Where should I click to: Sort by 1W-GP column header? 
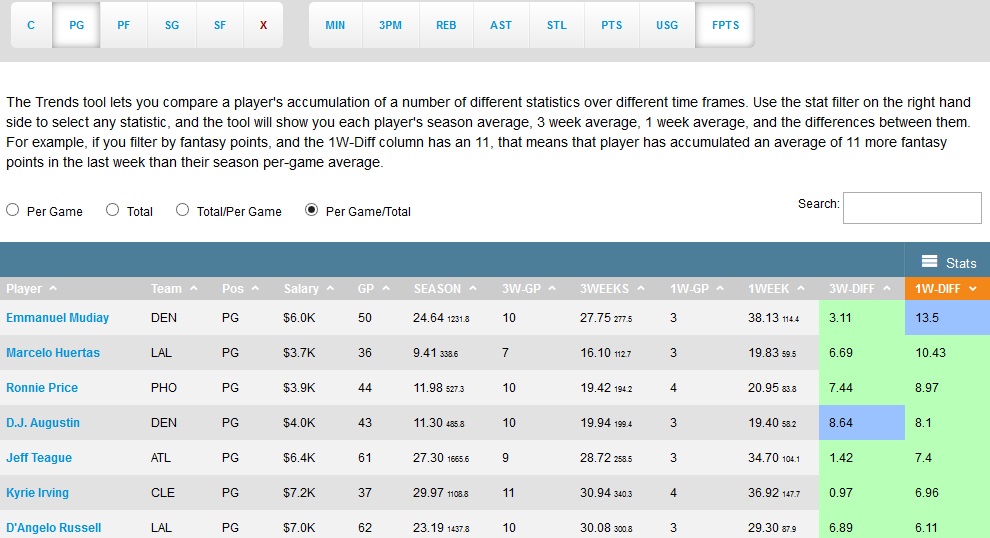click(697, 289)
